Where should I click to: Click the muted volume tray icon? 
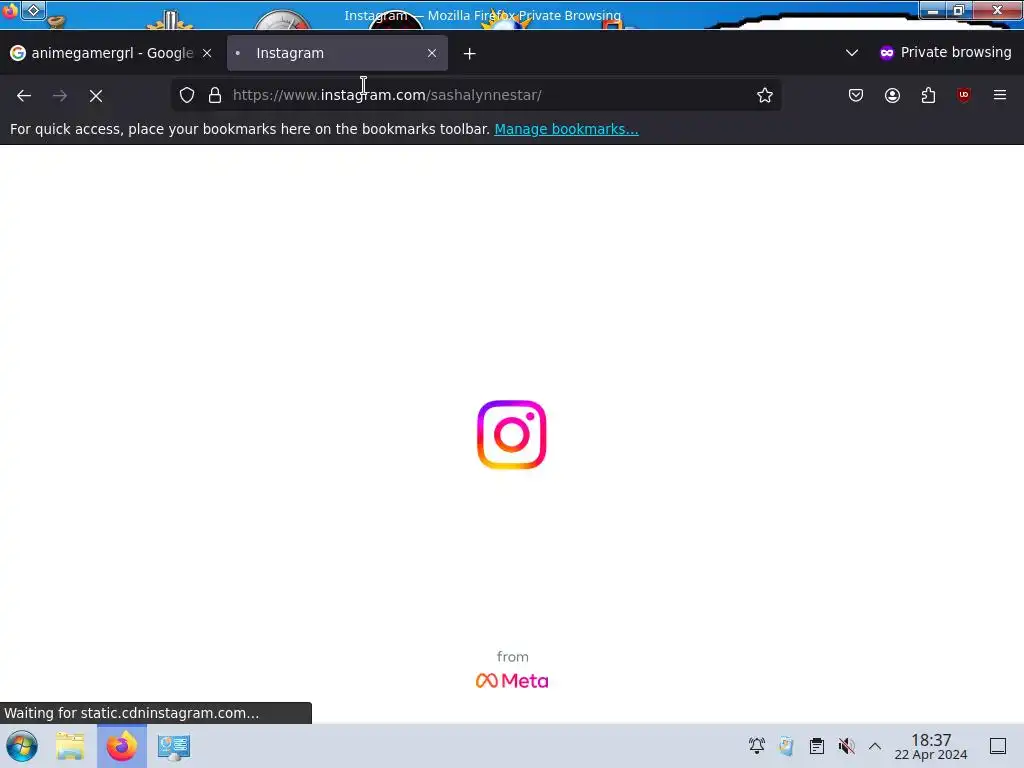(x=846, y=746)
